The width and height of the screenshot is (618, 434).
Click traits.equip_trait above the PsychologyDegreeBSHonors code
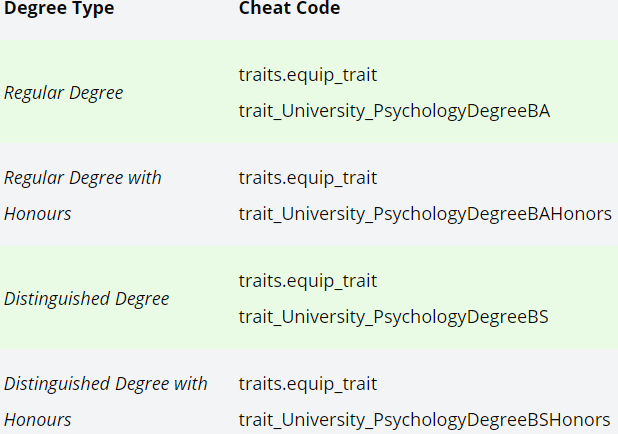(308, 383)
